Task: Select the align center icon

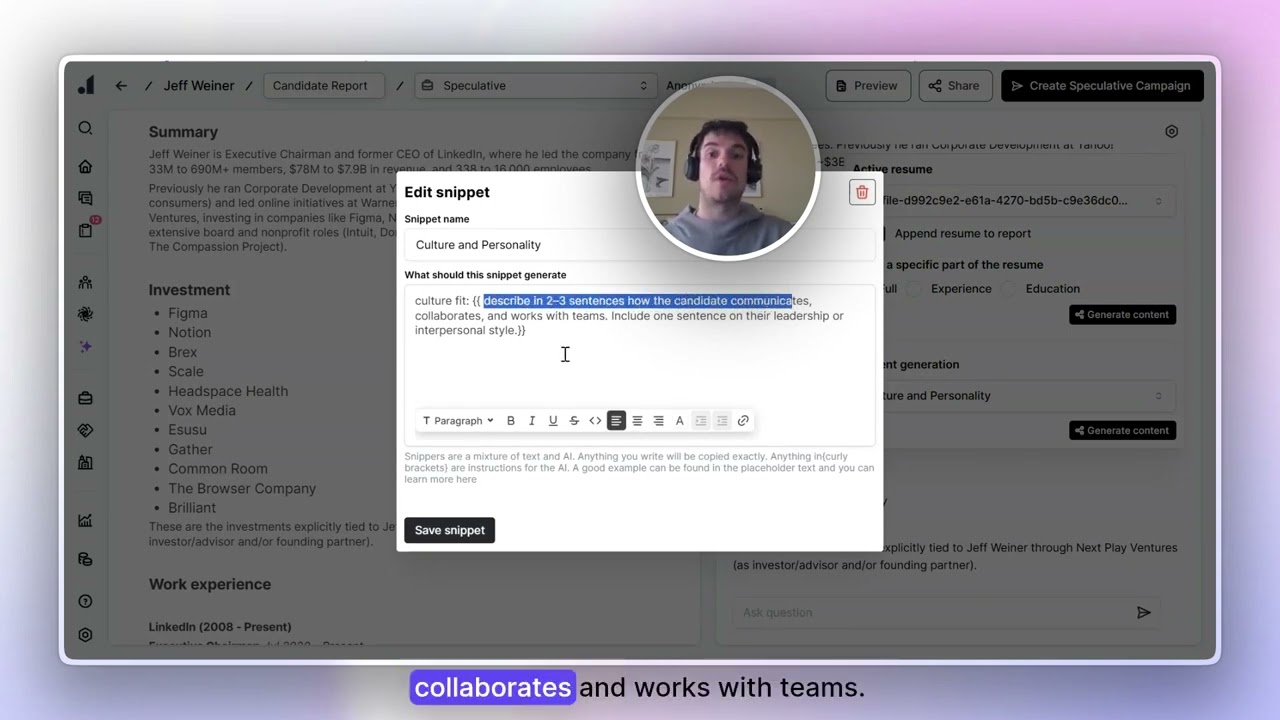Action: pyautogui.click(x=637, y=421)
